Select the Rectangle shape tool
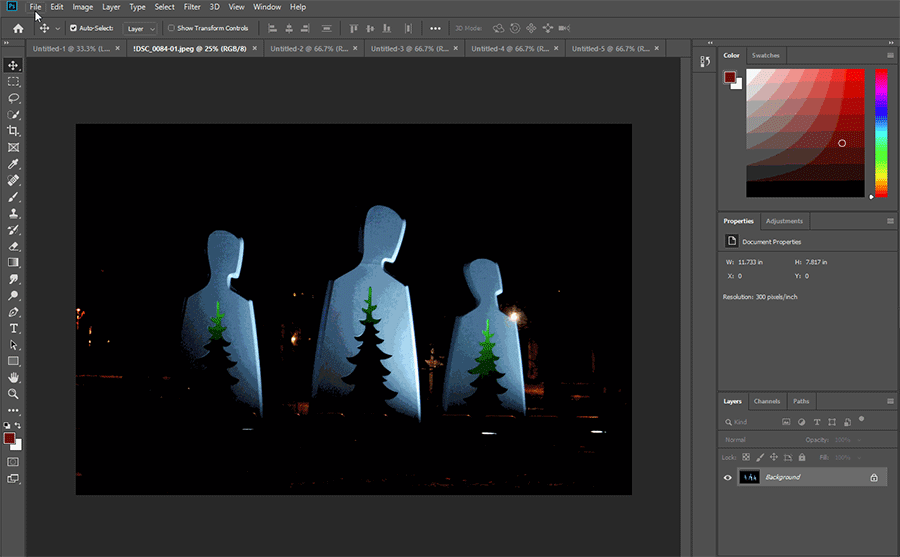Screen dimensions: 900x557 (13, 361)
